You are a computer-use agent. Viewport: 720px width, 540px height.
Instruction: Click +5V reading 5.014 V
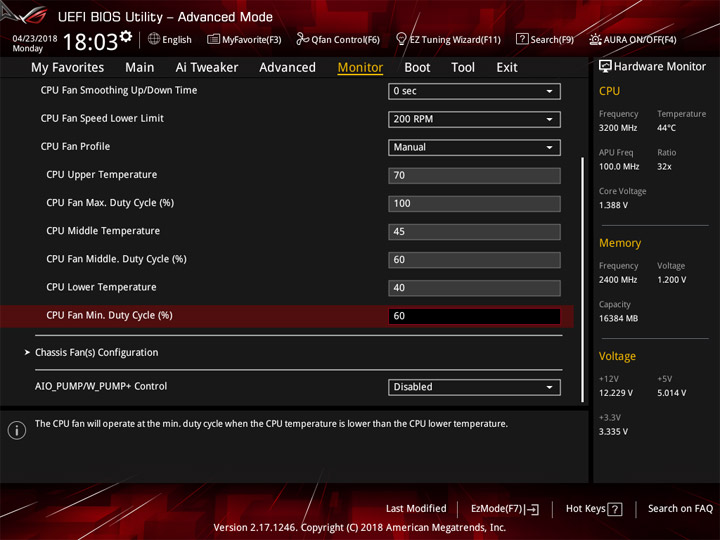coord(672,393)
